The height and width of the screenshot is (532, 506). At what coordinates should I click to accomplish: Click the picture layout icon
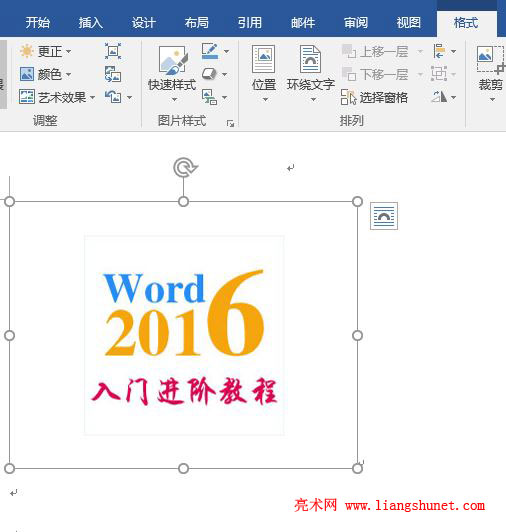tap(209, 97)
